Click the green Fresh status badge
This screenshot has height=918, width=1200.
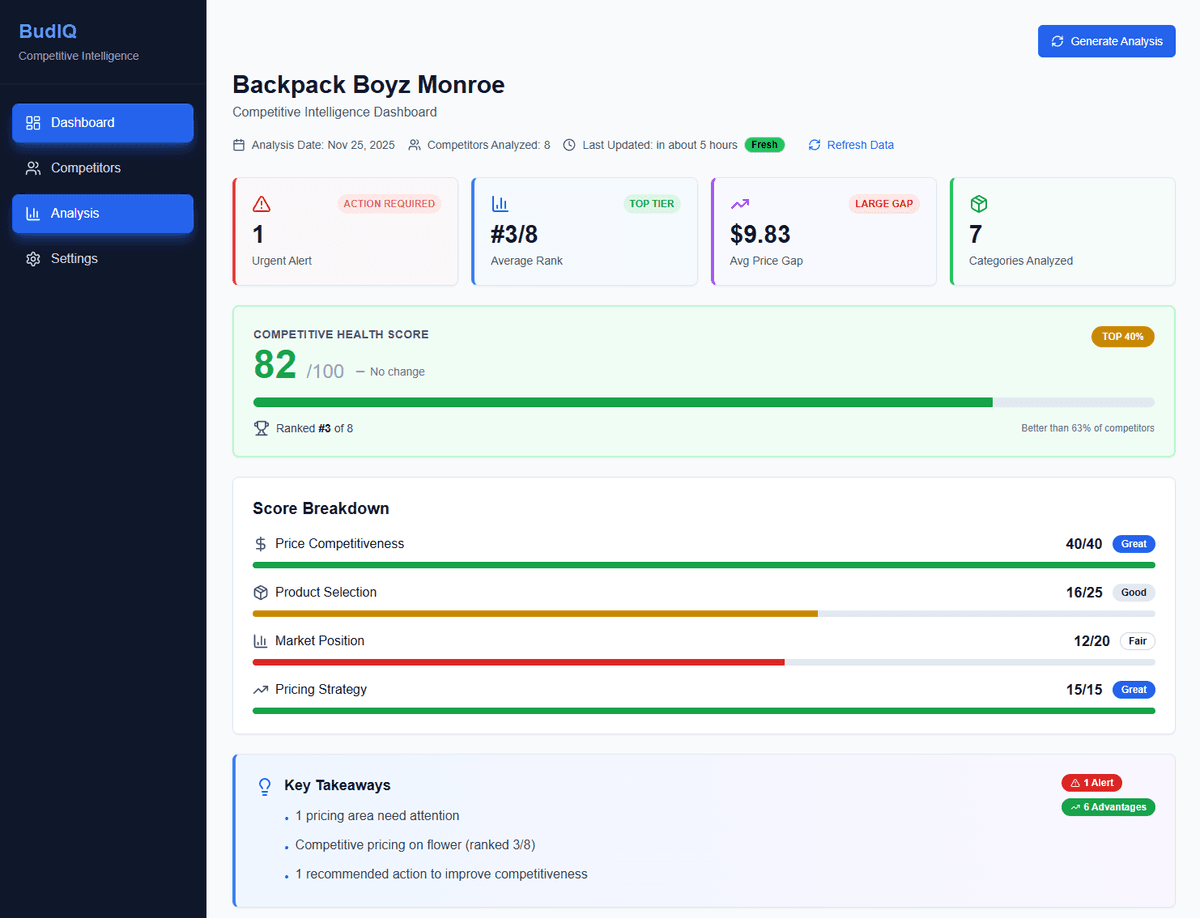pos(764,144)
